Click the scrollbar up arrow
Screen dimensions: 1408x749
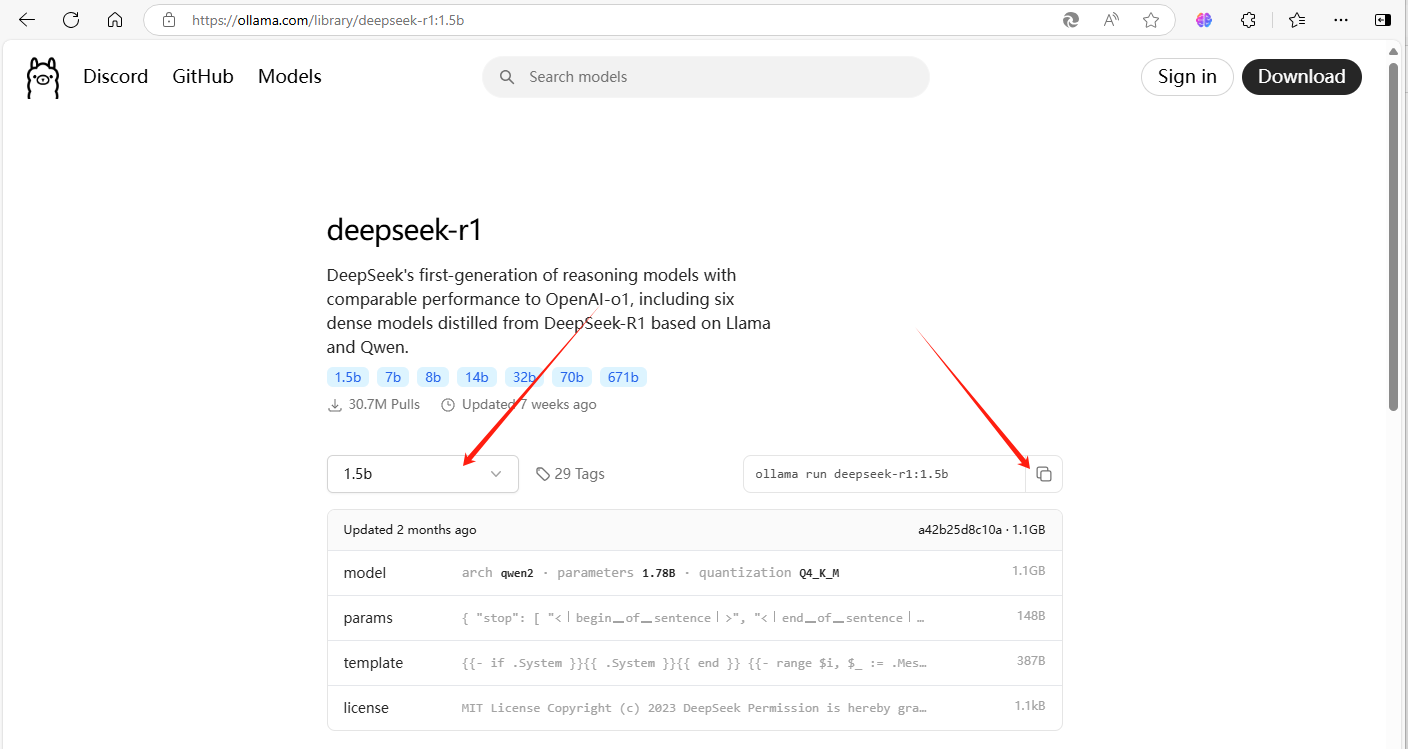1393,50
